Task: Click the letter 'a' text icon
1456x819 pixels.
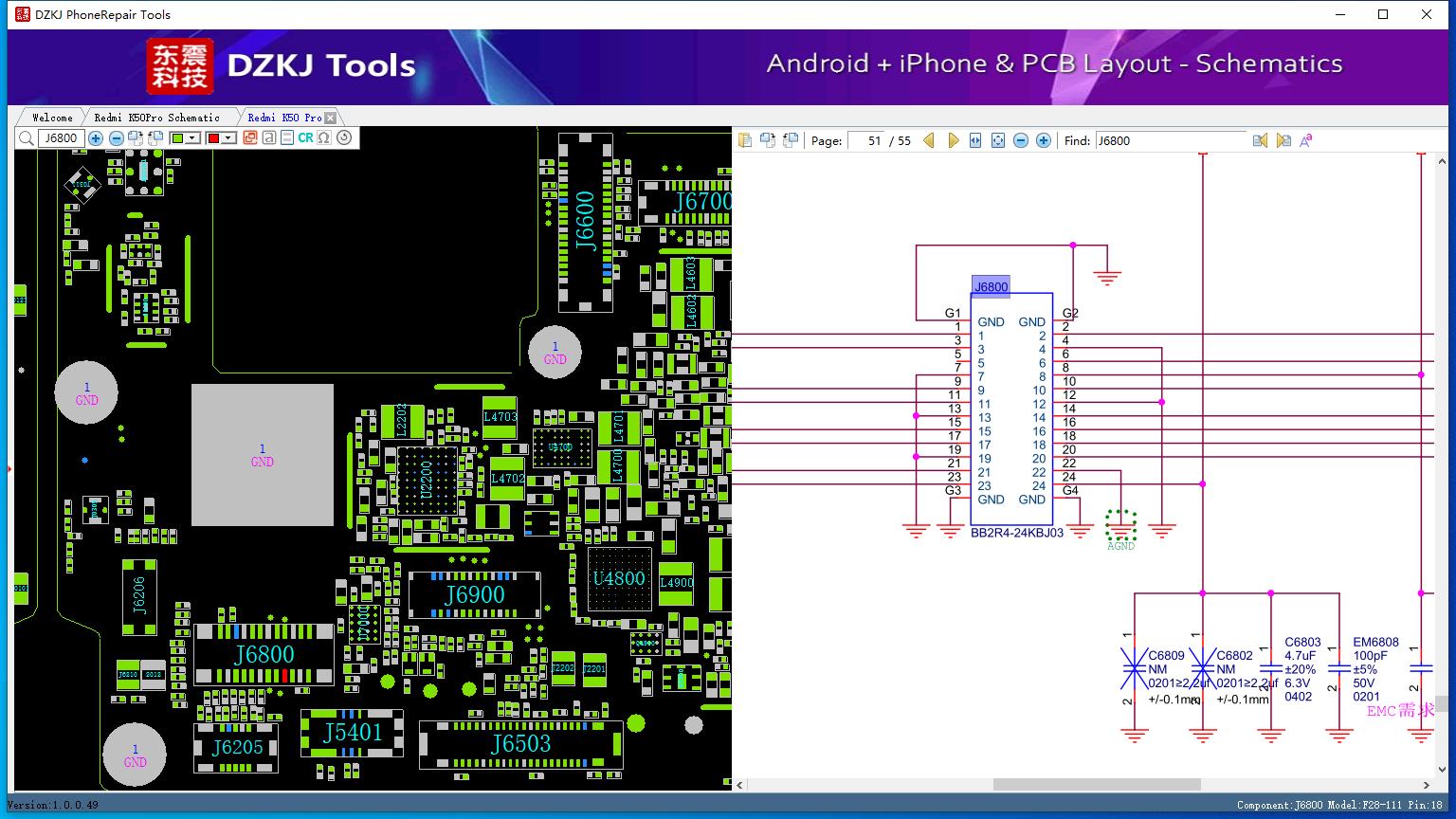Action: pyautogui.click(x=269, y=138)
